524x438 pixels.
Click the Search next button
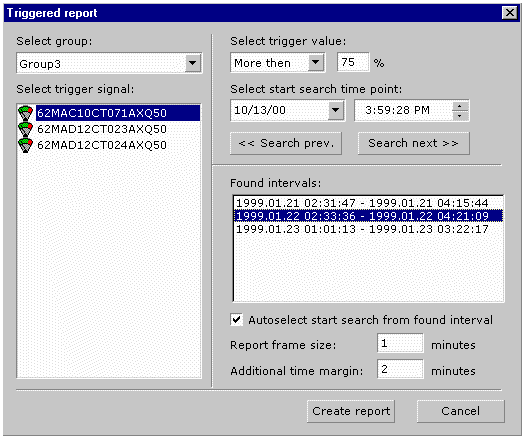pyautogui.click(x=414, y=143)
